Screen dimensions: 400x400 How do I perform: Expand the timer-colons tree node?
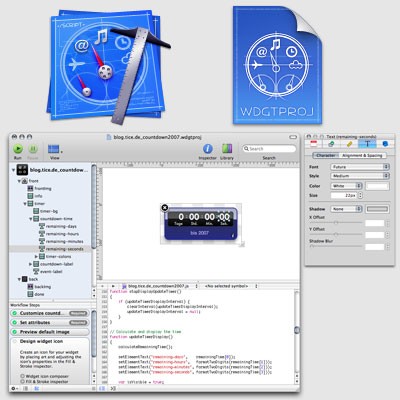click(x=36, y=257)
